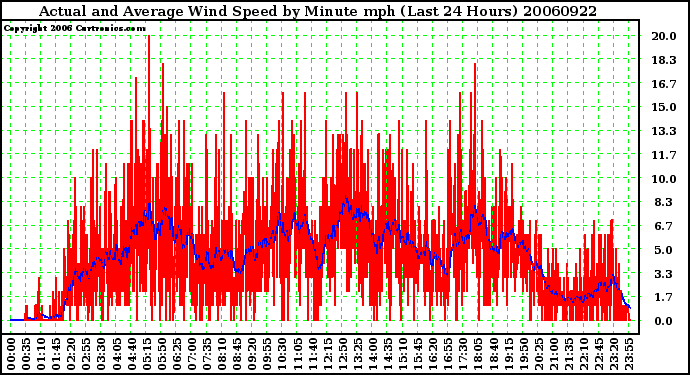Viewport: 690px width, 375px height.
Task: Click the 19:15 time label
Action: pyautogui.click(x=508, y=354)
